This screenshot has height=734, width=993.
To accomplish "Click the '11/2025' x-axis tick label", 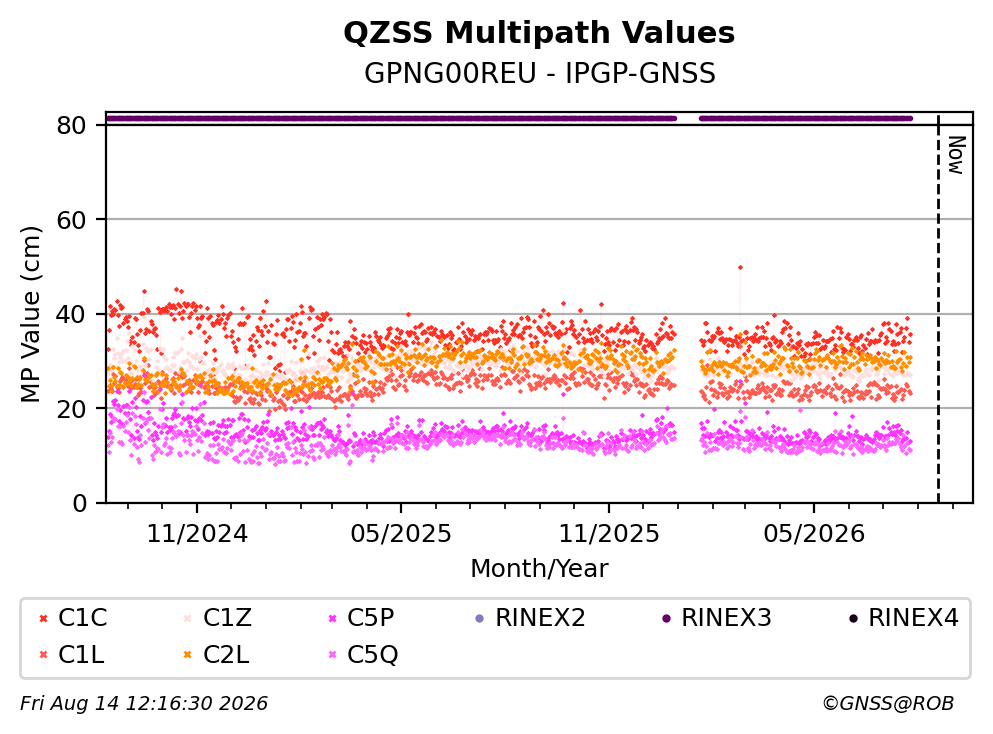I will point(609,534).
